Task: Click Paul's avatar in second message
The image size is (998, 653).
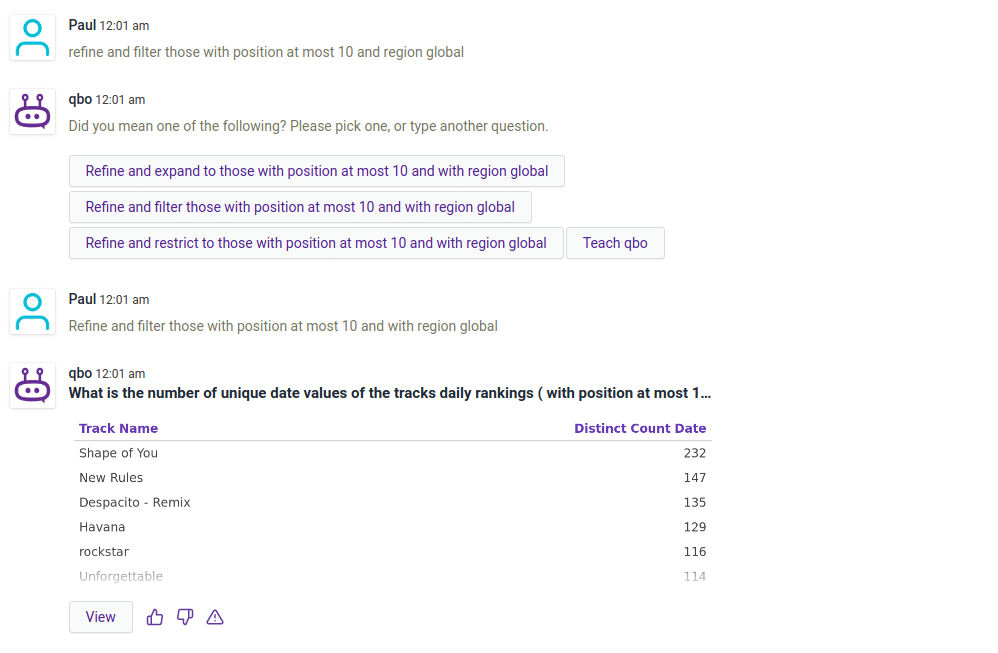Action: 32,312
